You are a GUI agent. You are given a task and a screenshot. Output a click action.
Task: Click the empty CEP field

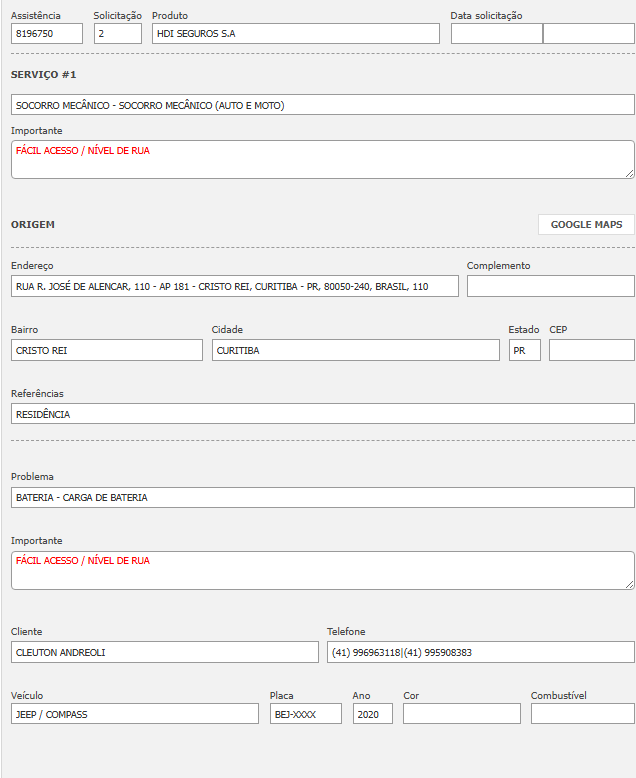591,350
